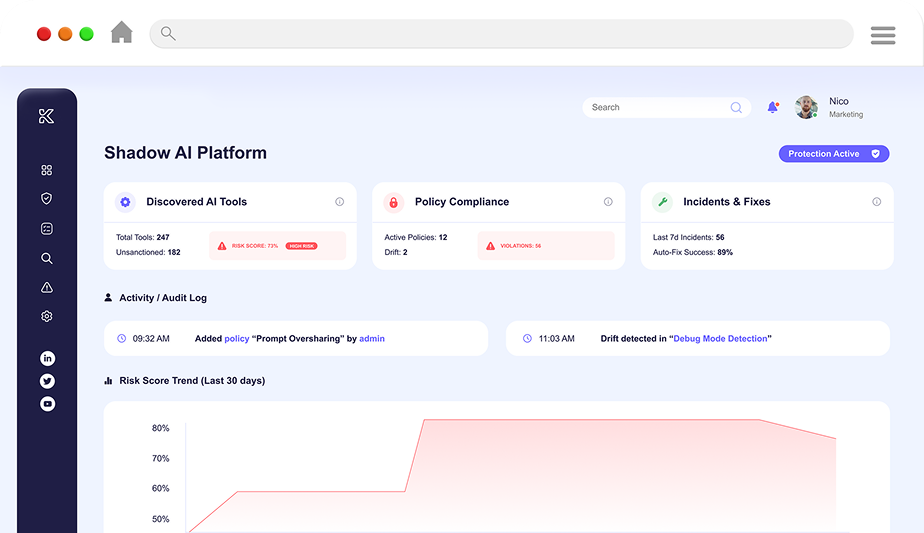Open the "Debug Mode Detection" link
Screen dimensions: 924x533
coord(720,339)
